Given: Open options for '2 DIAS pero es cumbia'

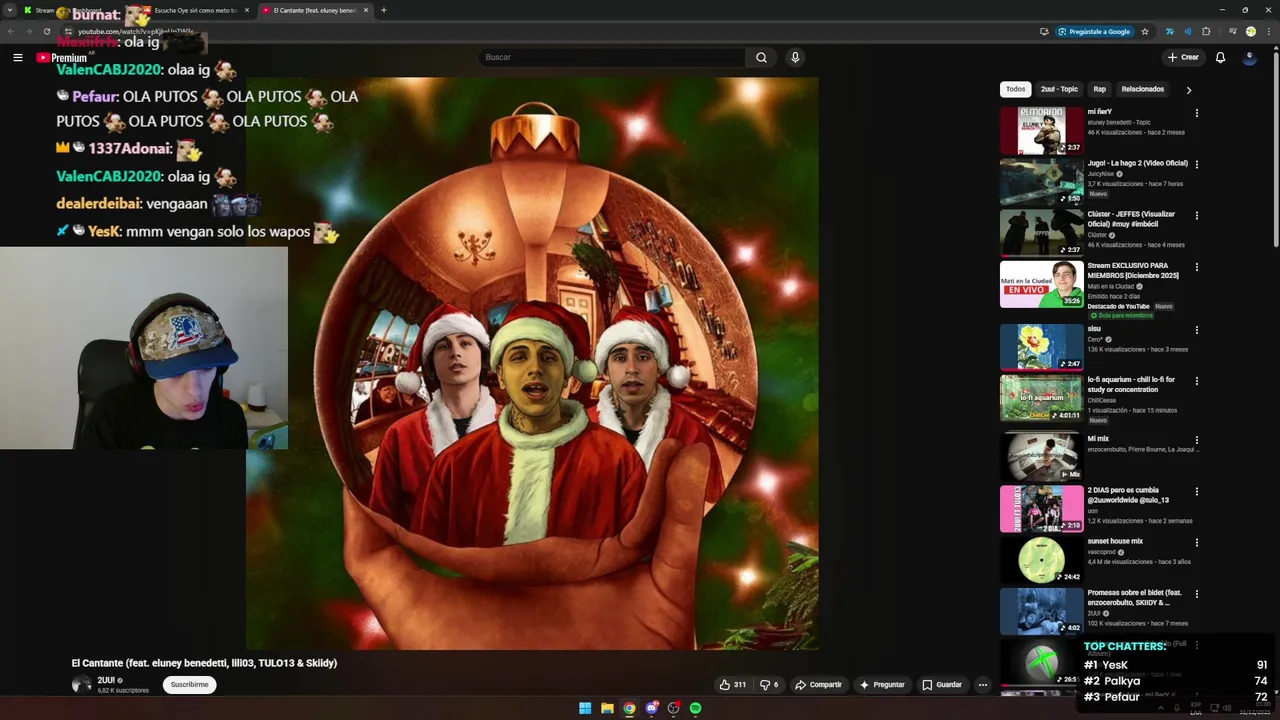Looking at the screenshot, I should (x=1196, y=492).
